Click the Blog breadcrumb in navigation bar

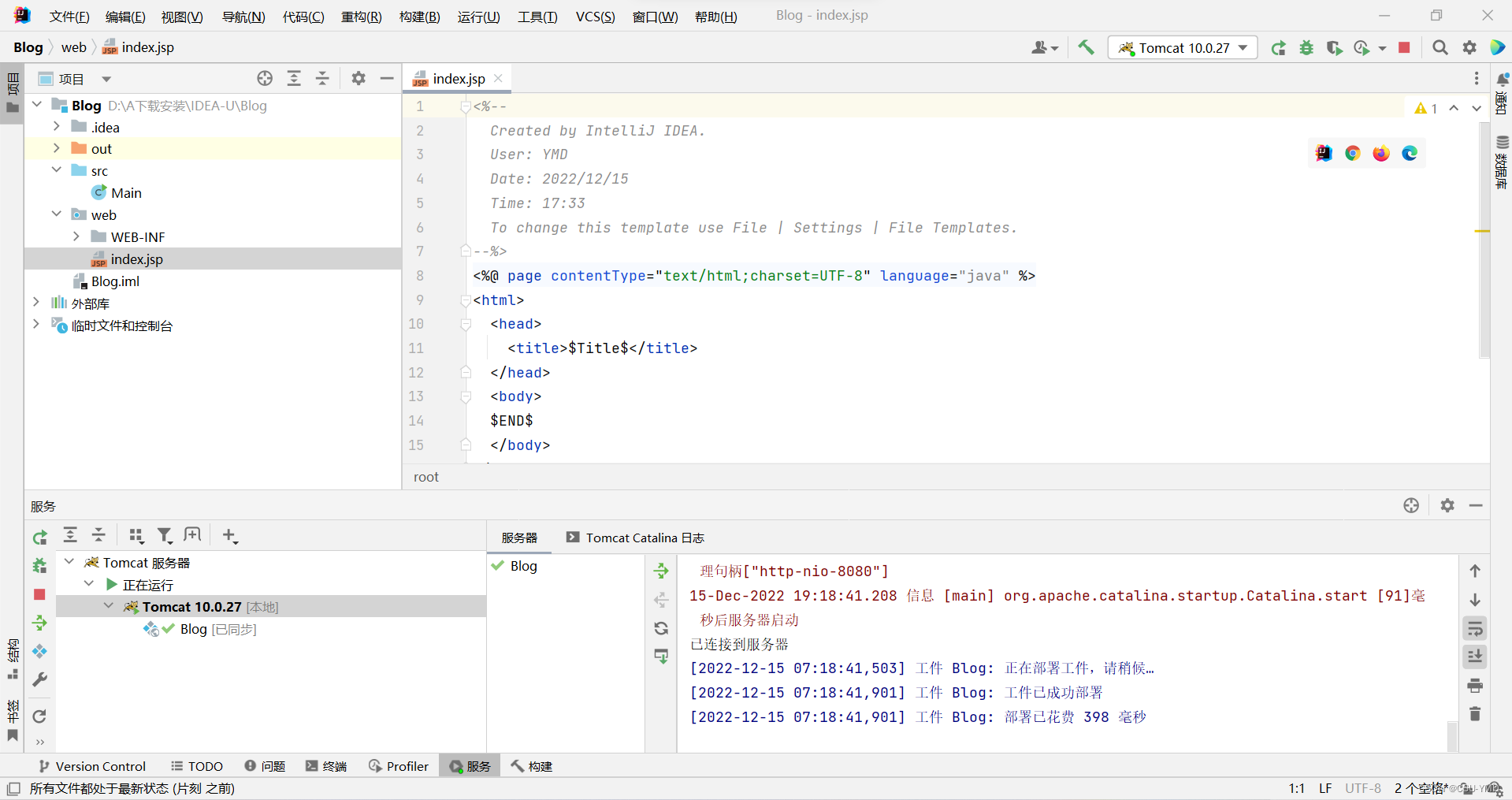[x=28, y=47]
